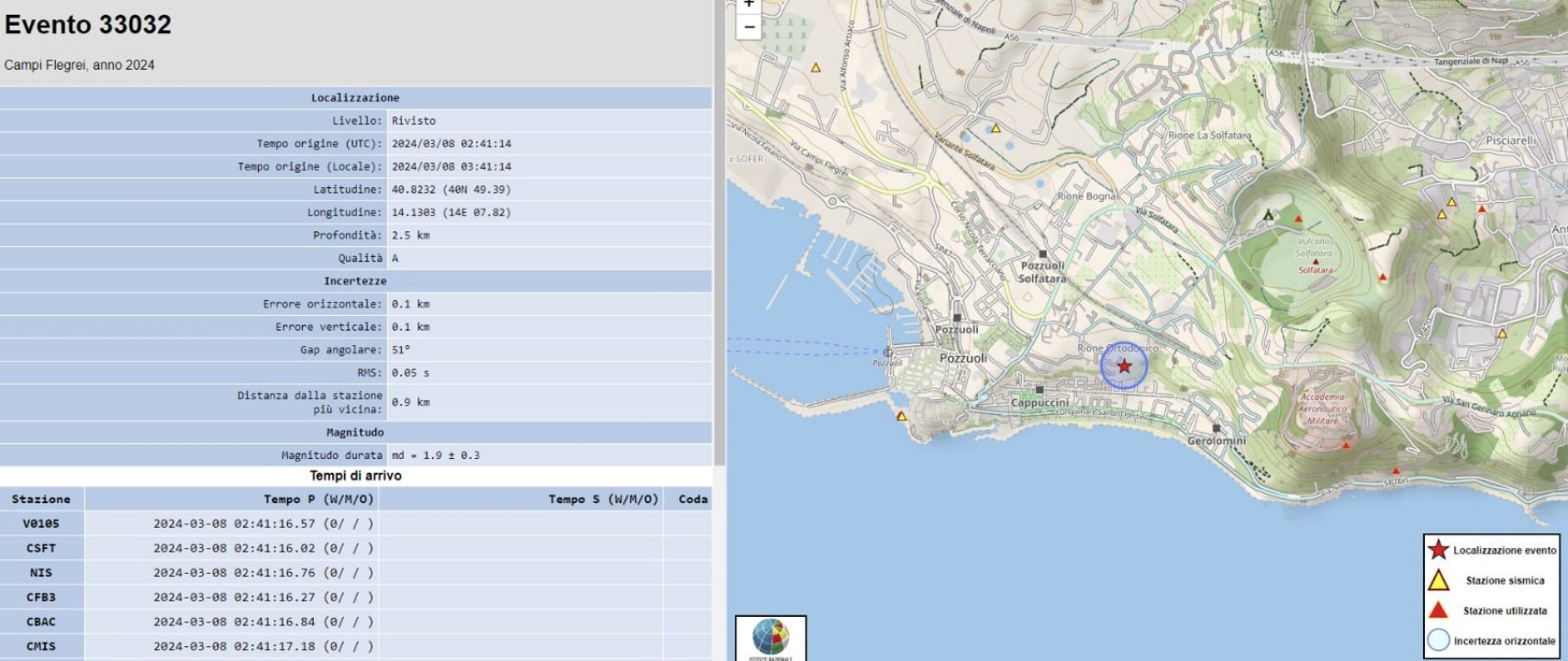Zoom in on the map with plus button

pos(750,4)
